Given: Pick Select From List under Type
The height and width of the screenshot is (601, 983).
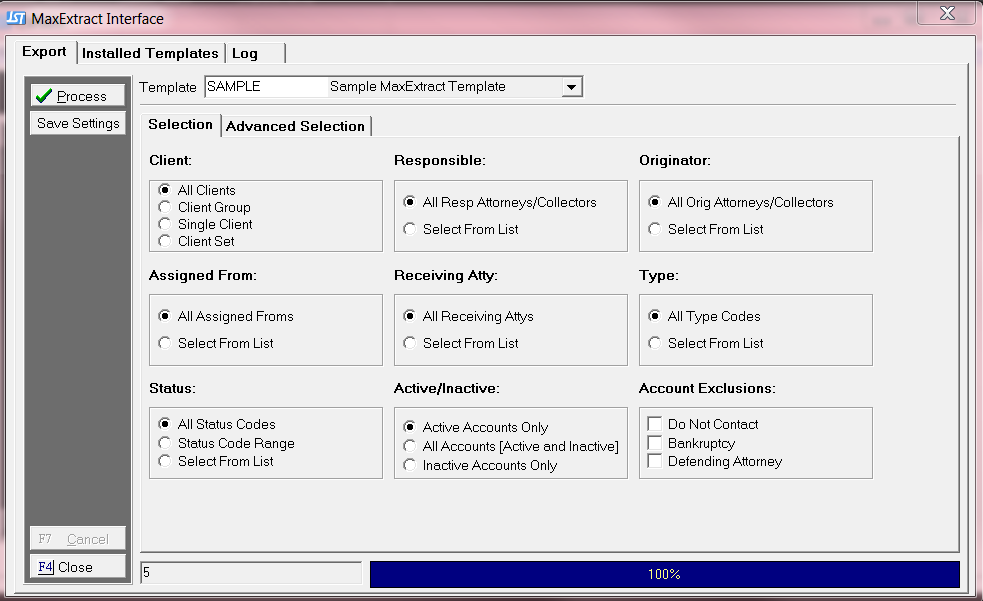Looking at the screenshot, I should point(655,343).
